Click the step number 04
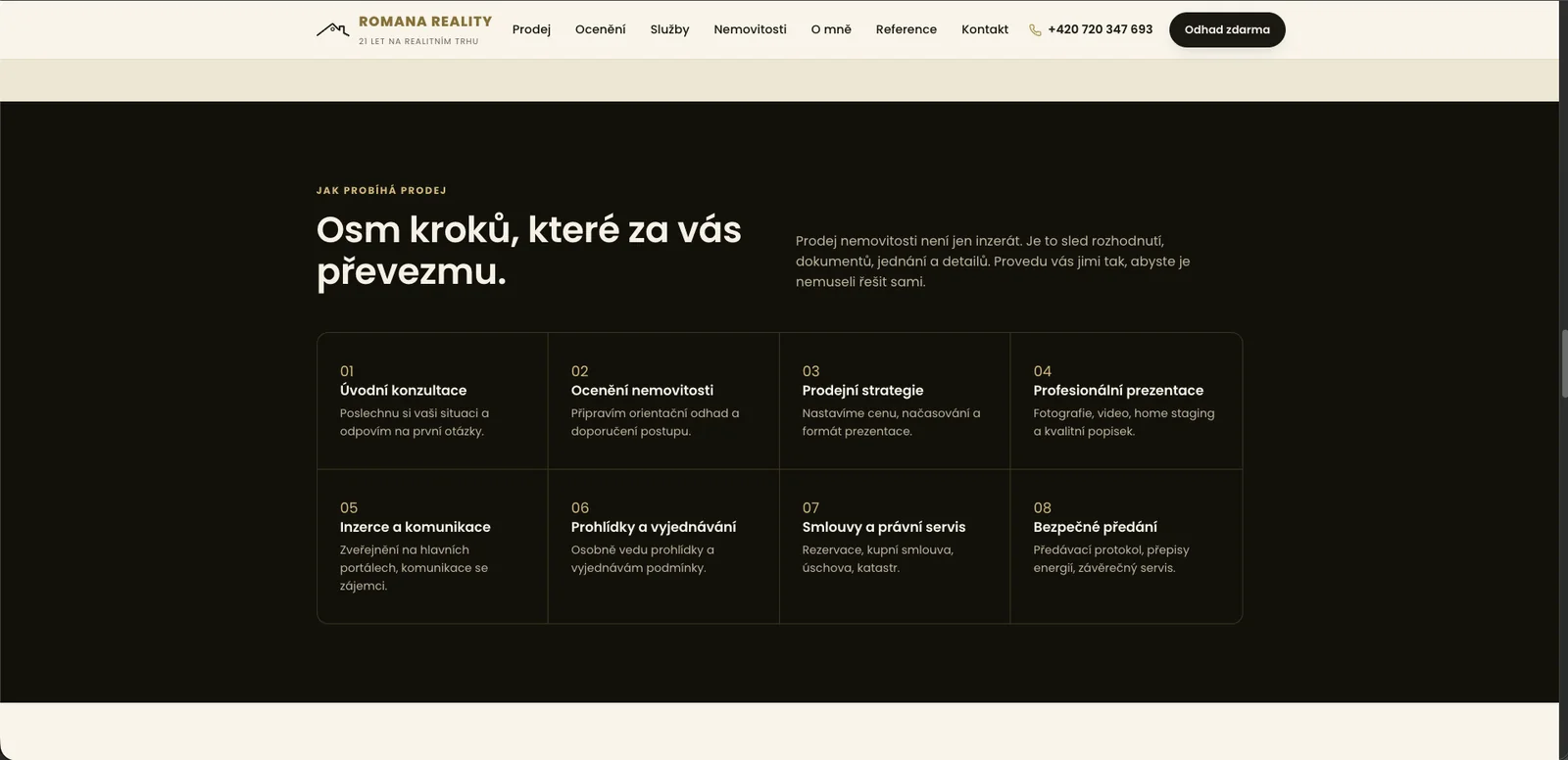Image resolution: width=1568 pixels, height=760 pixels. (x=1042, y=371)
